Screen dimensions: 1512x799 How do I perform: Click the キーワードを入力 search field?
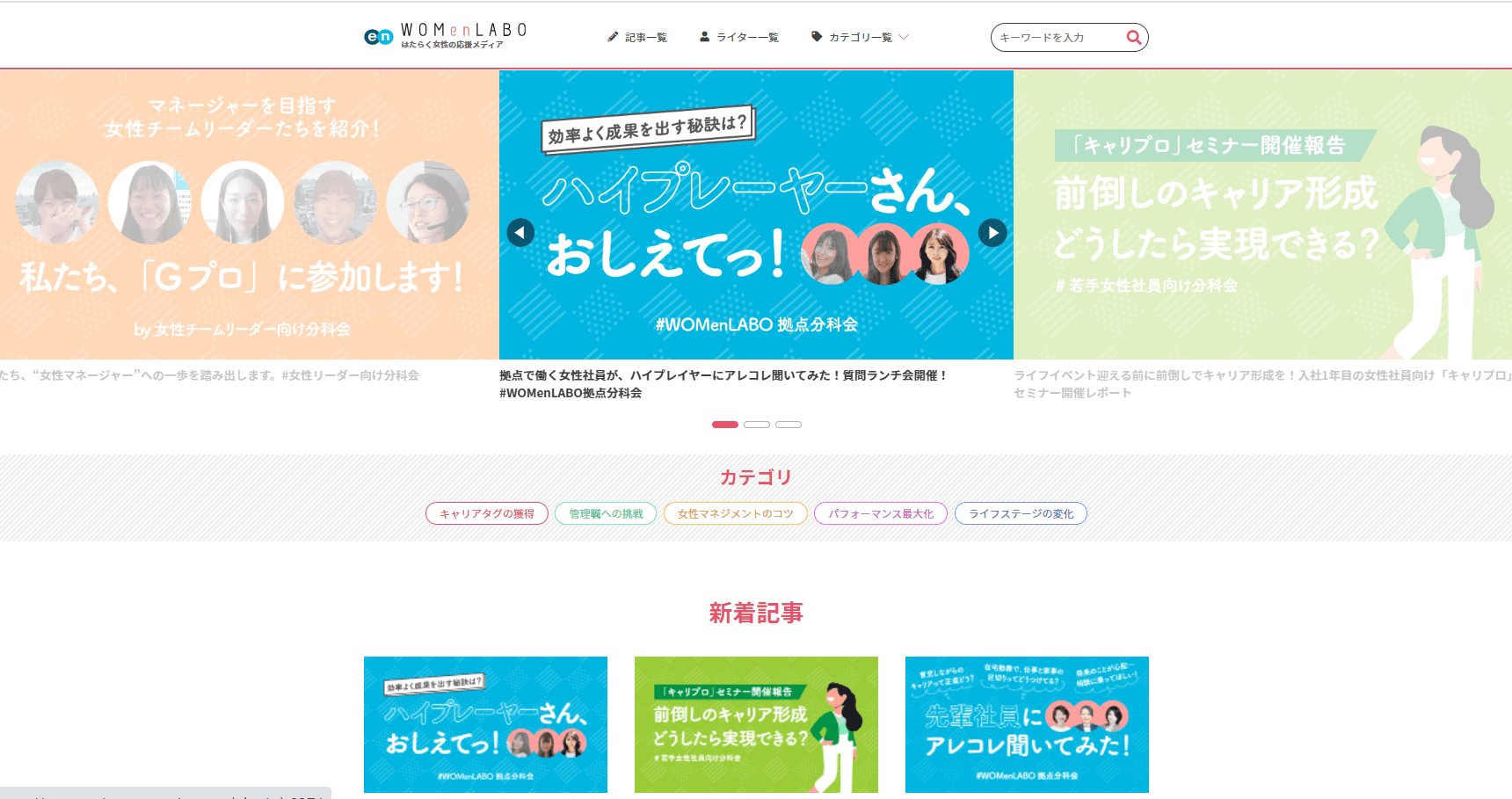(x=1059, y=37)
